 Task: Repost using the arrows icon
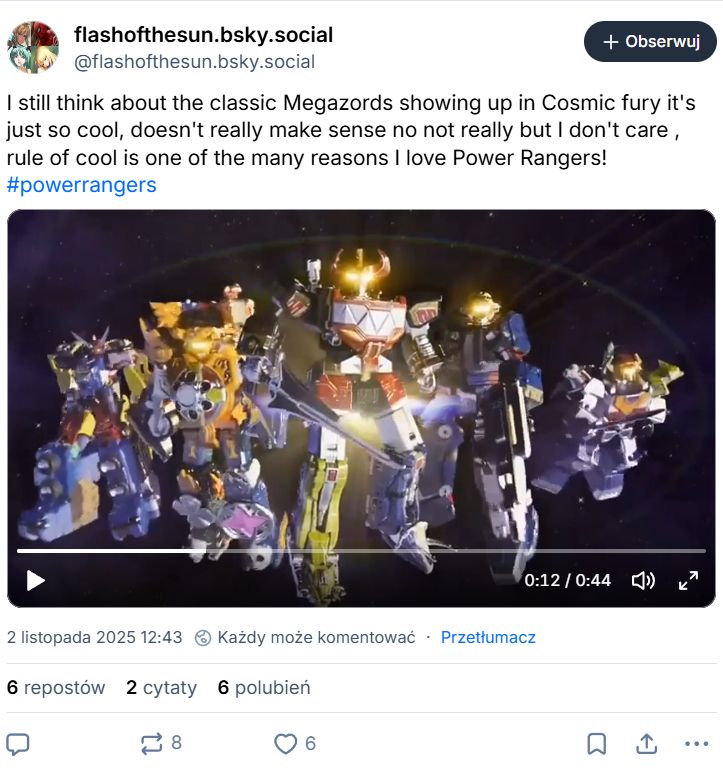point(151,743)
